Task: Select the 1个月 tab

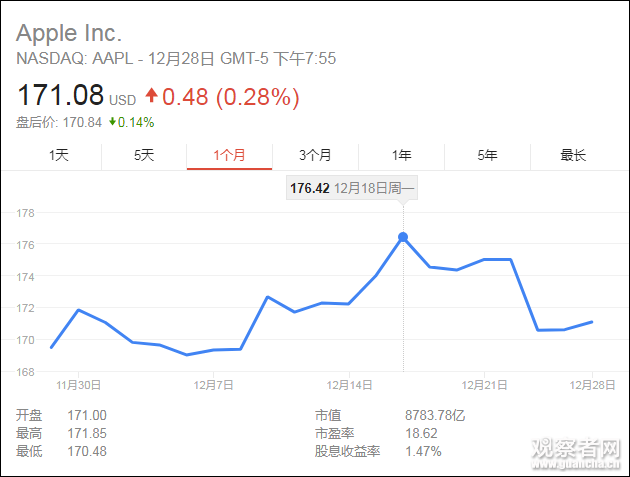Action: pos(229,155)
